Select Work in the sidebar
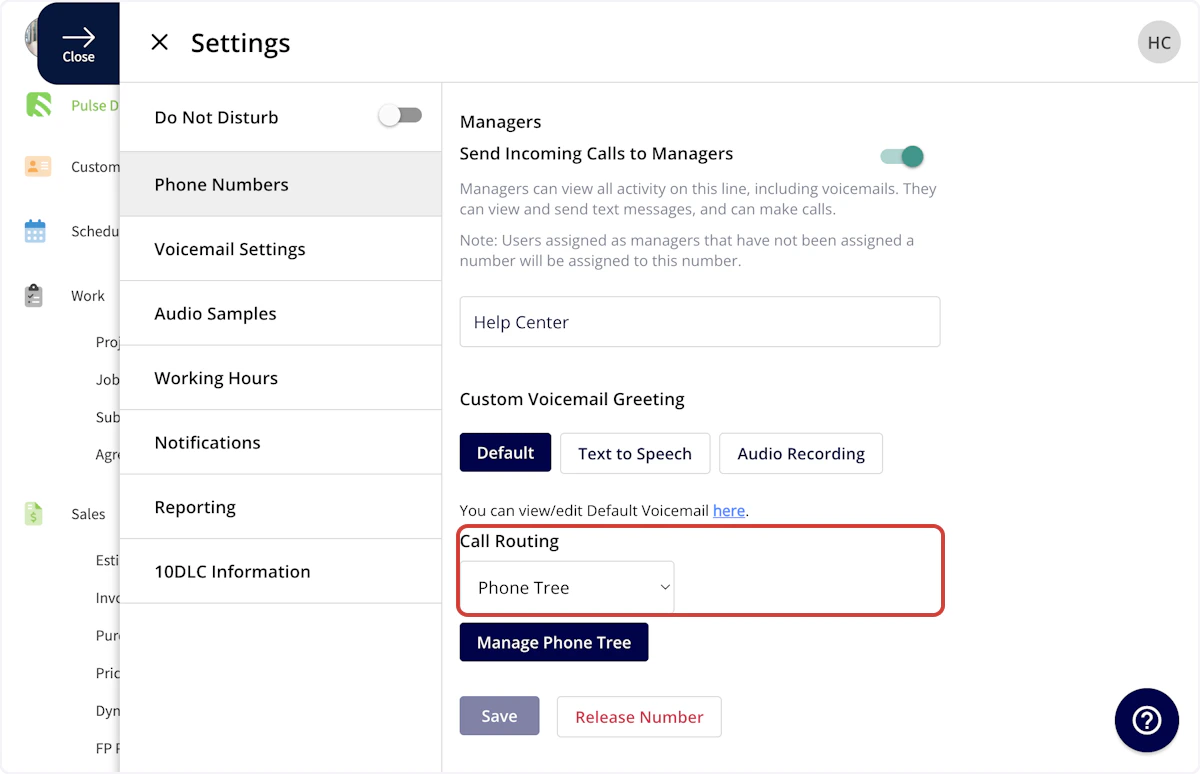This screenshot has width=1200, height=774. (x=88, y=296)
